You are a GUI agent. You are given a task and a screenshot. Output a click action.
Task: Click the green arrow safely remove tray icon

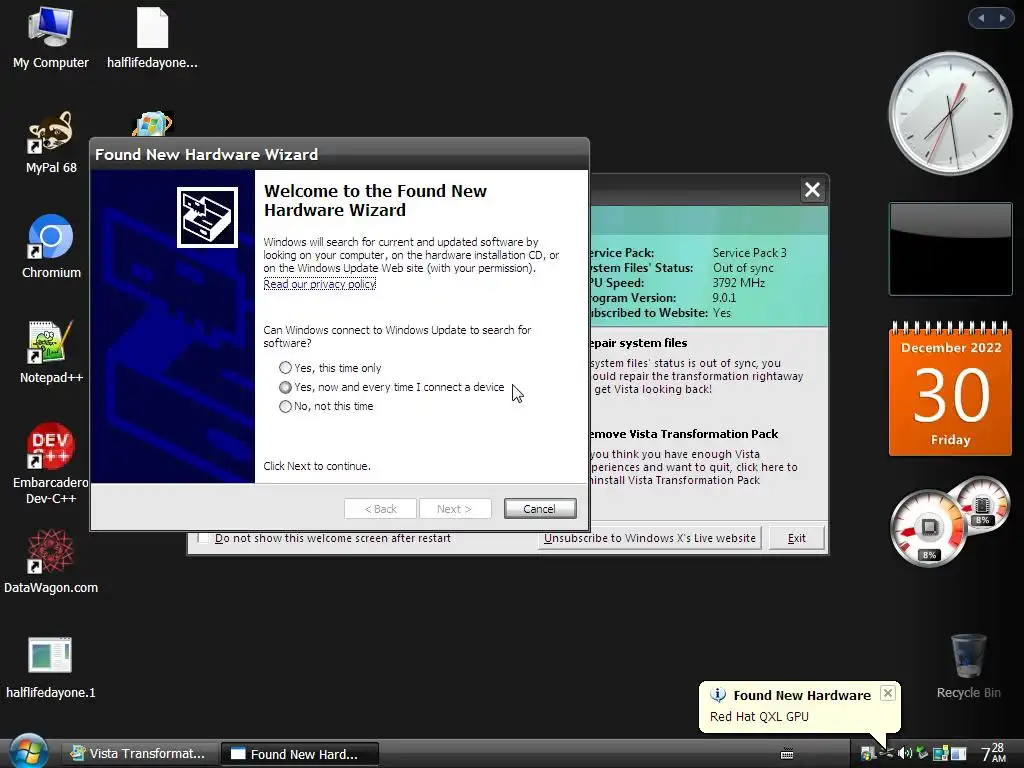(922, 753)
